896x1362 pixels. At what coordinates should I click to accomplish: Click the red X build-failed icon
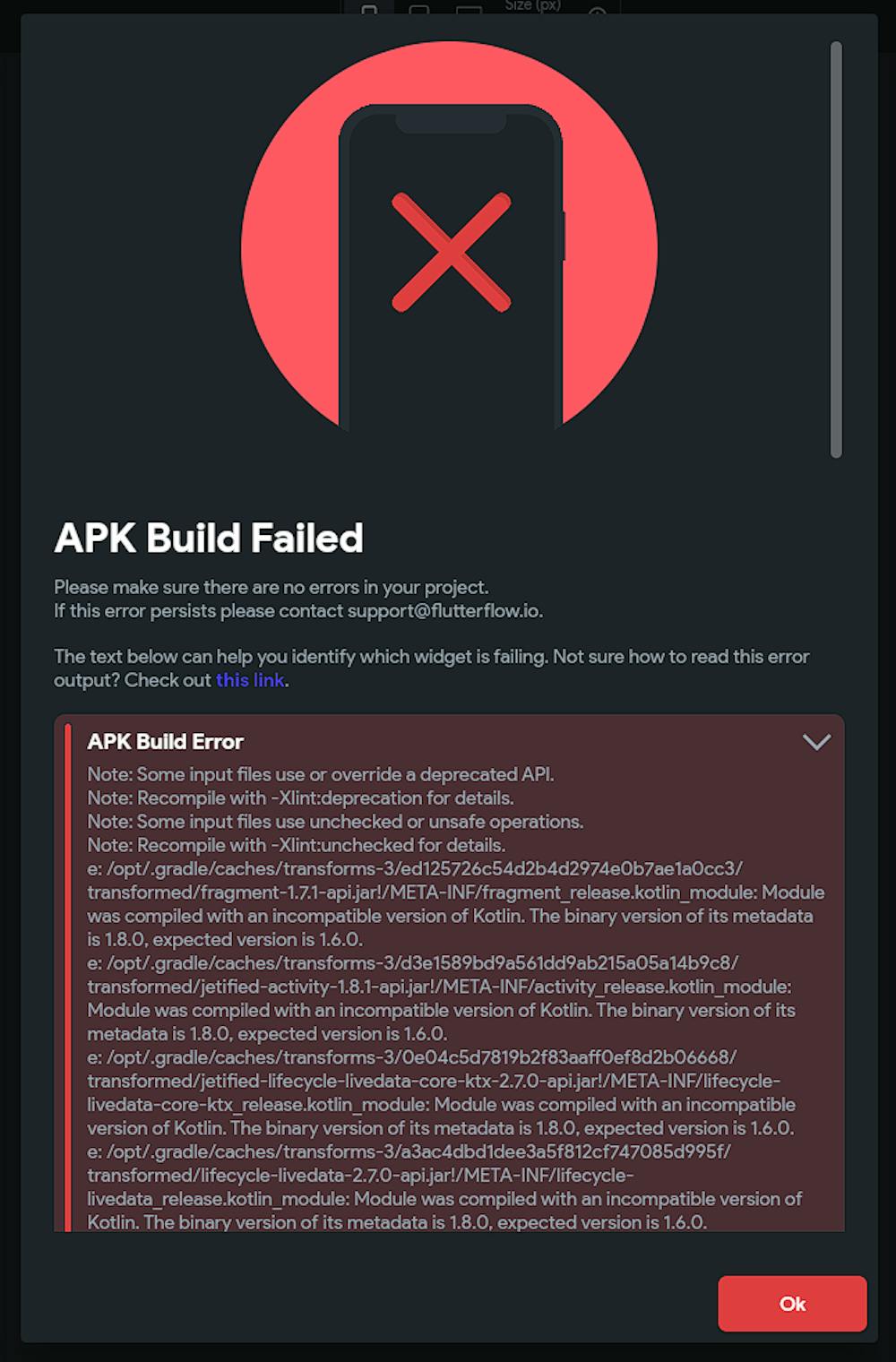pyautogui.click(x=451, y=252)
